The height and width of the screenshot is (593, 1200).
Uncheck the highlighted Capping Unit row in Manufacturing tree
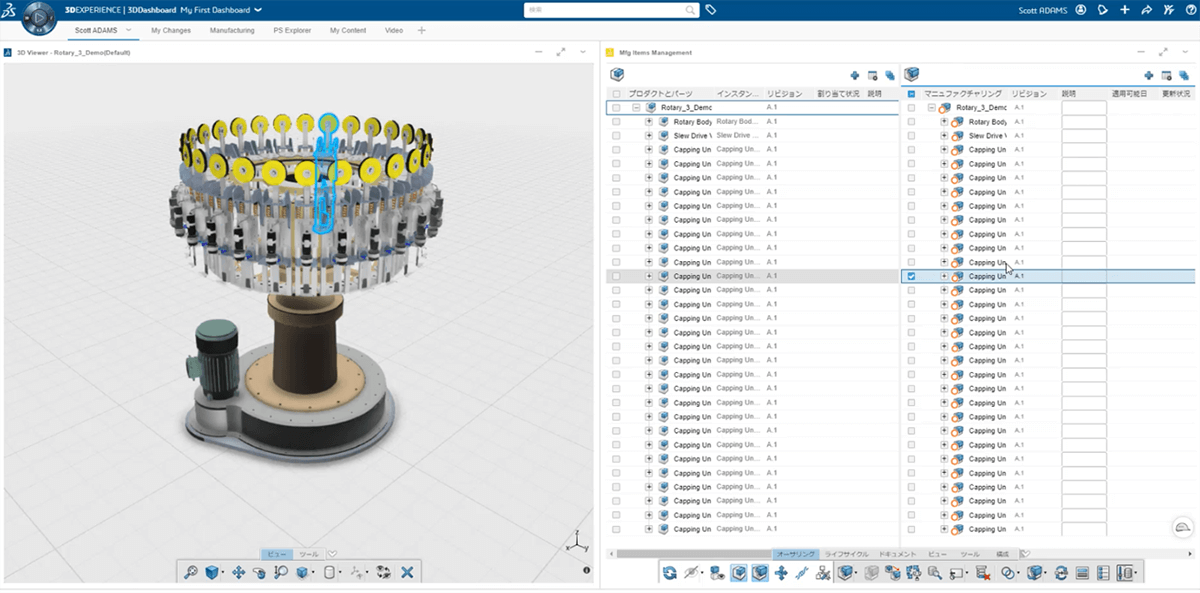911,276
